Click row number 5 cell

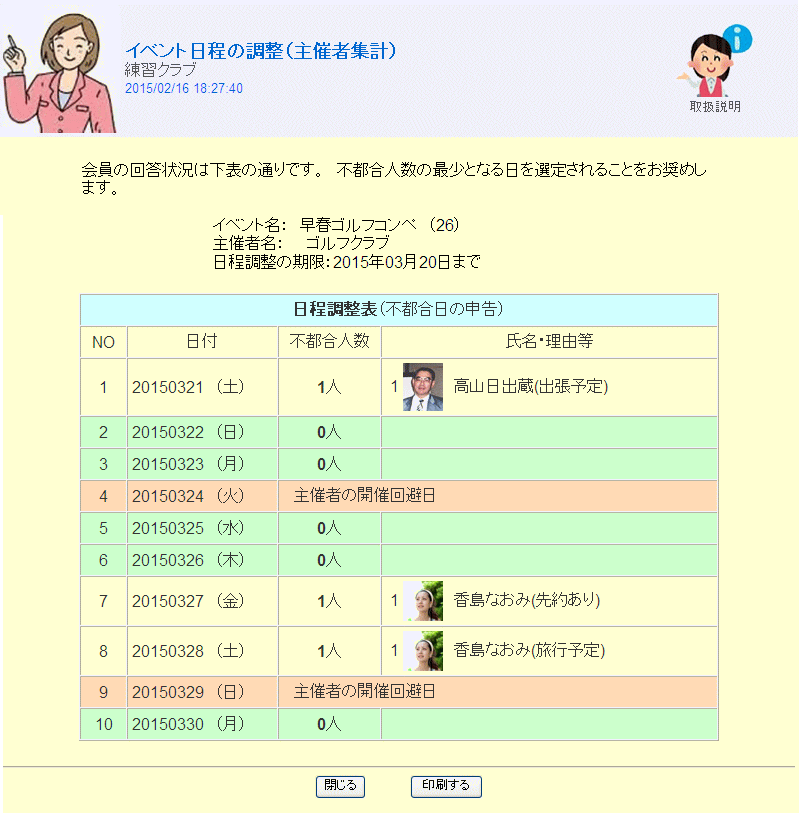(104, 528)
